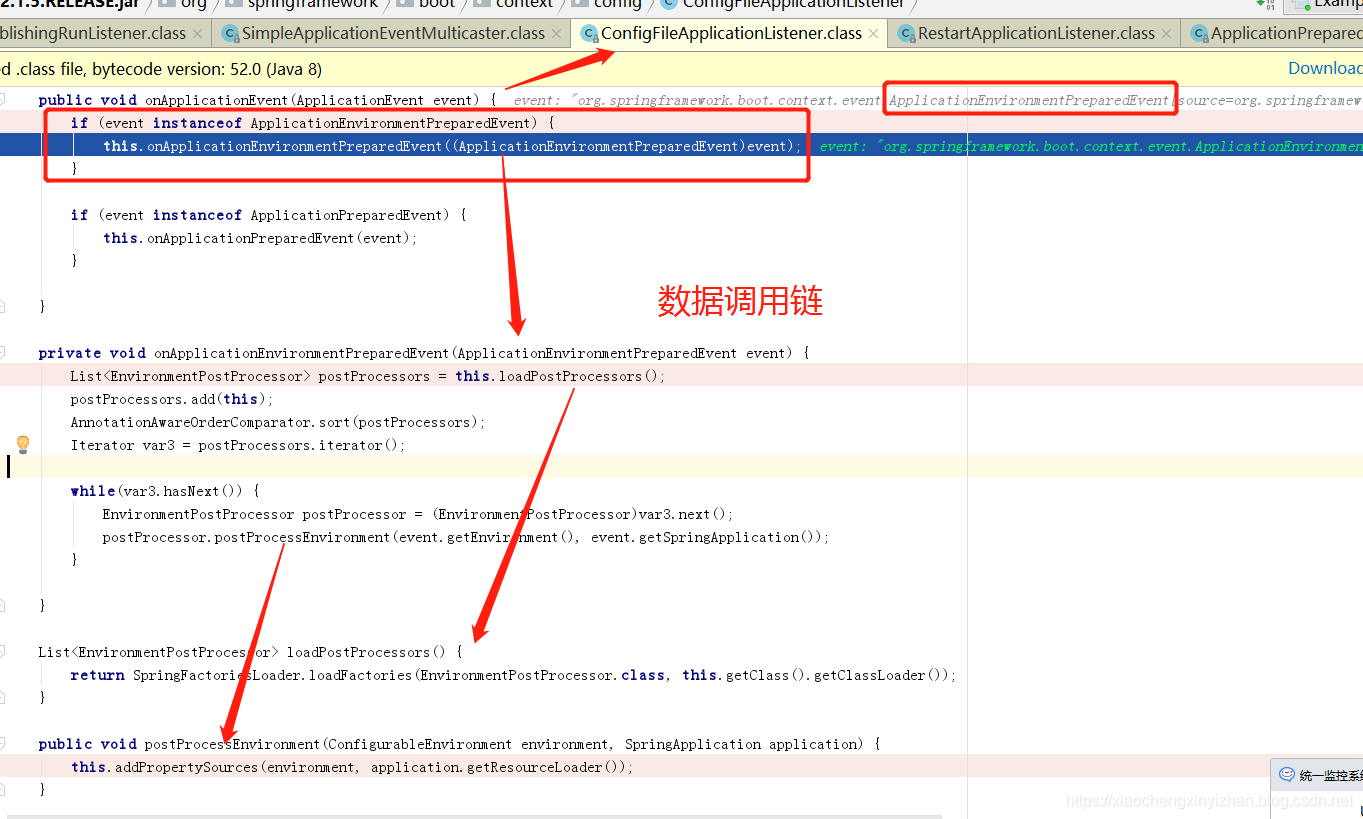Click the lightbulb intention icon in the gutter
The image size is (1363, 819).
click(x=23, y=444)
